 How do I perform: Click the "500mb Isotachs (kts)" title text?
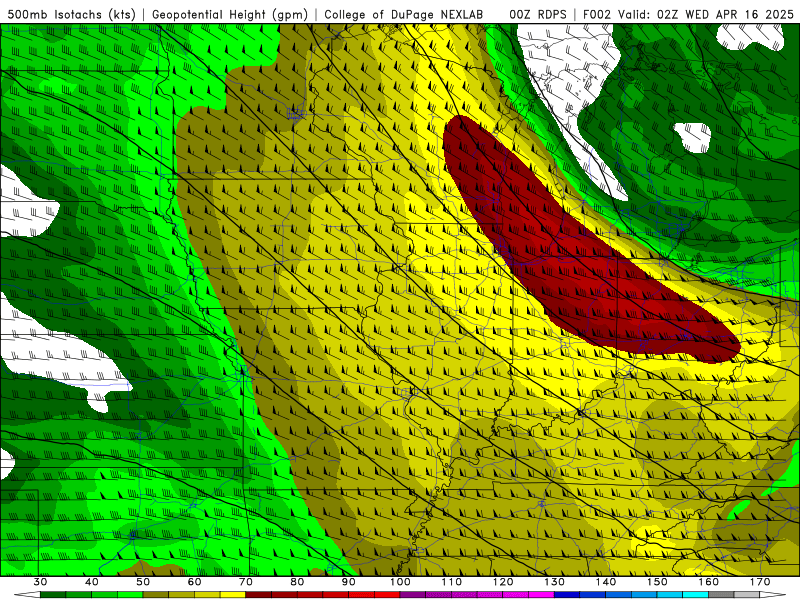(70, 14)
